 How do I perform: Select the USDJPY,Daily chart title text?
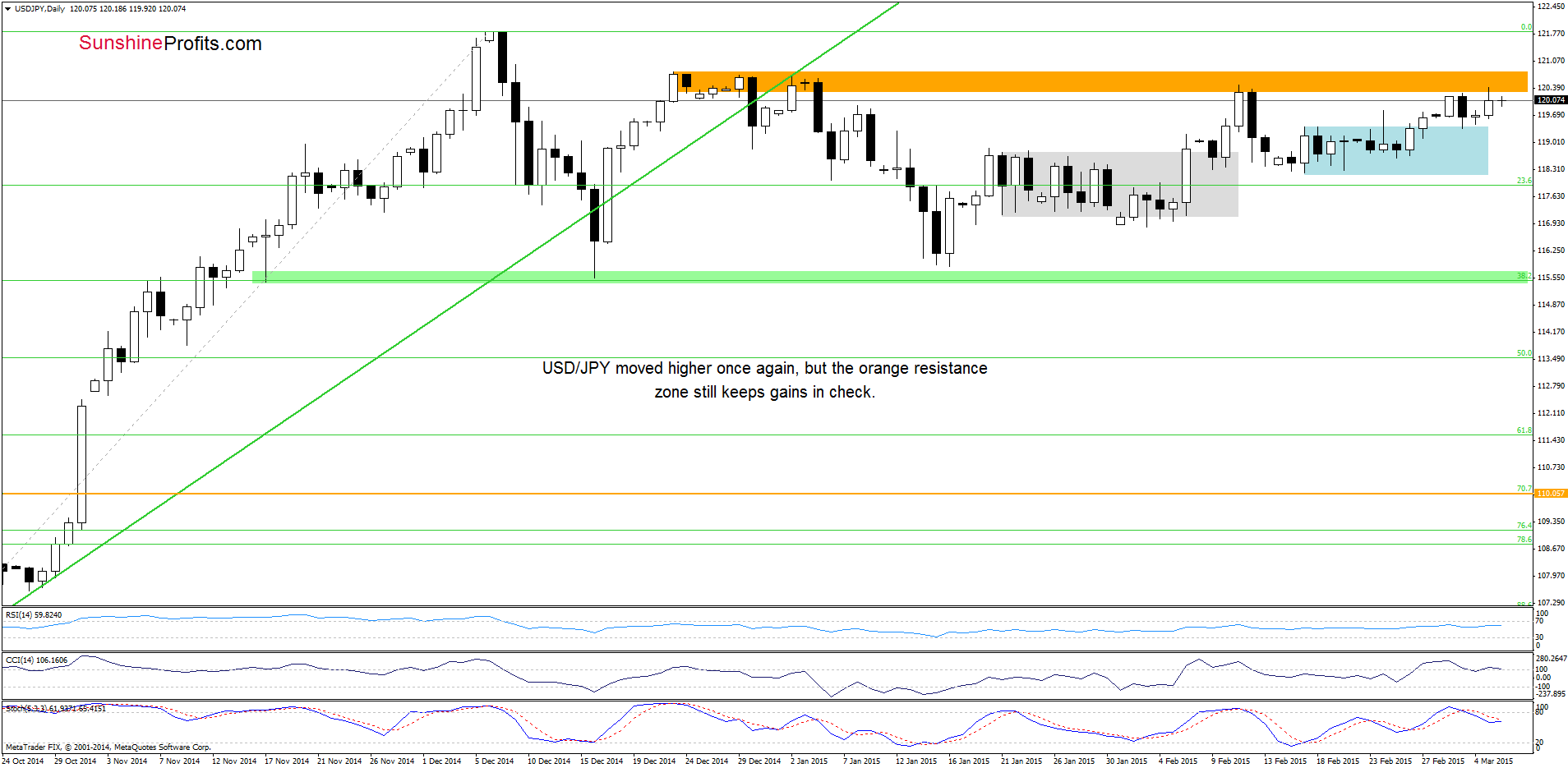(x=39, y=9)
